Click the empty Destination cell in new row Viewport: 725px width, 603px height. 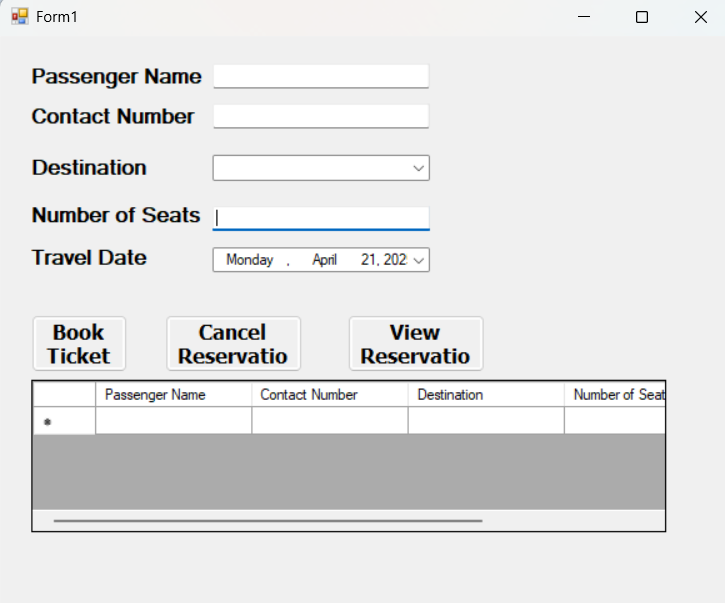[485, 421]
